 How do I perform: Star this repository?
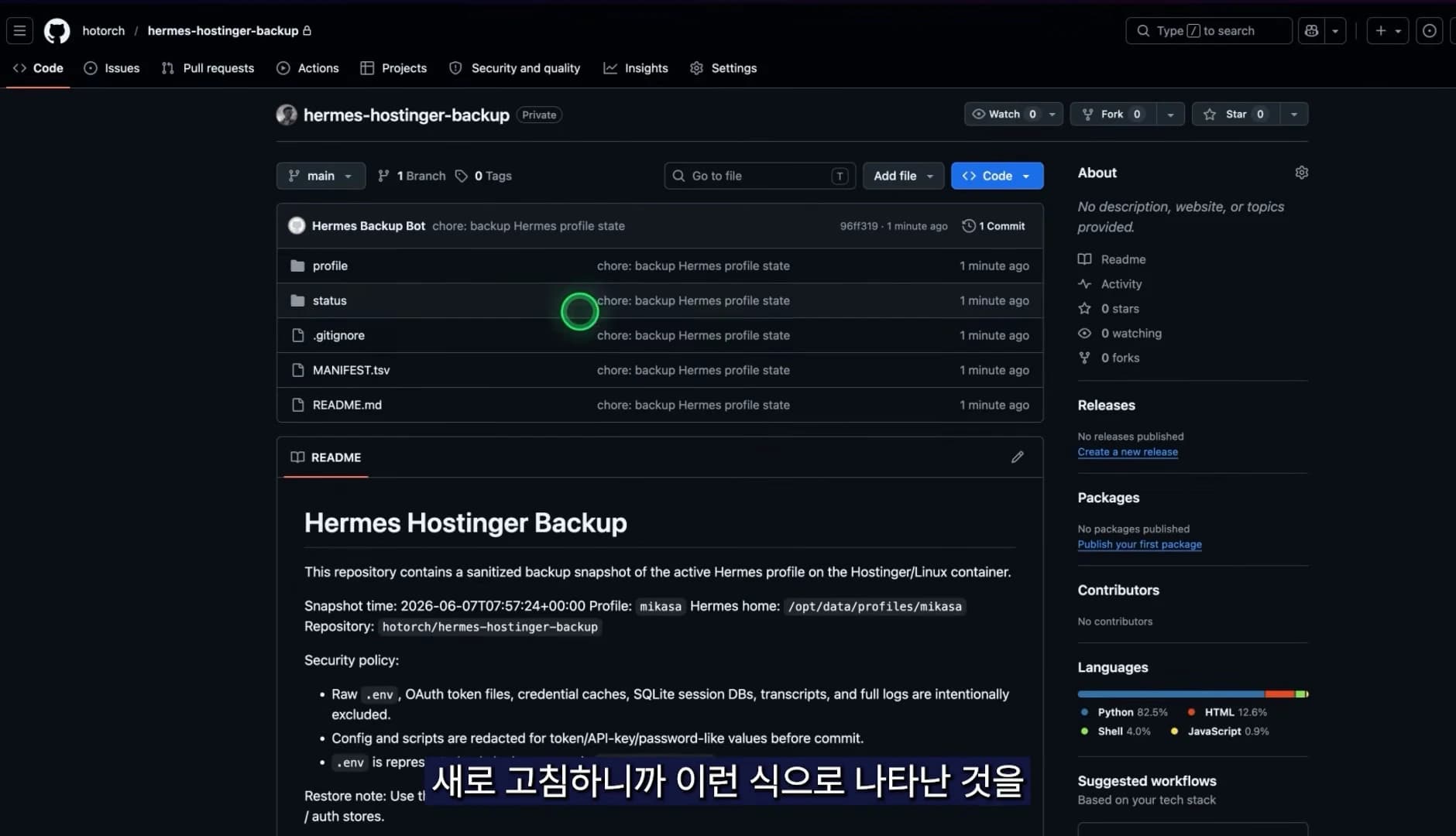(x=1236, y=115)
